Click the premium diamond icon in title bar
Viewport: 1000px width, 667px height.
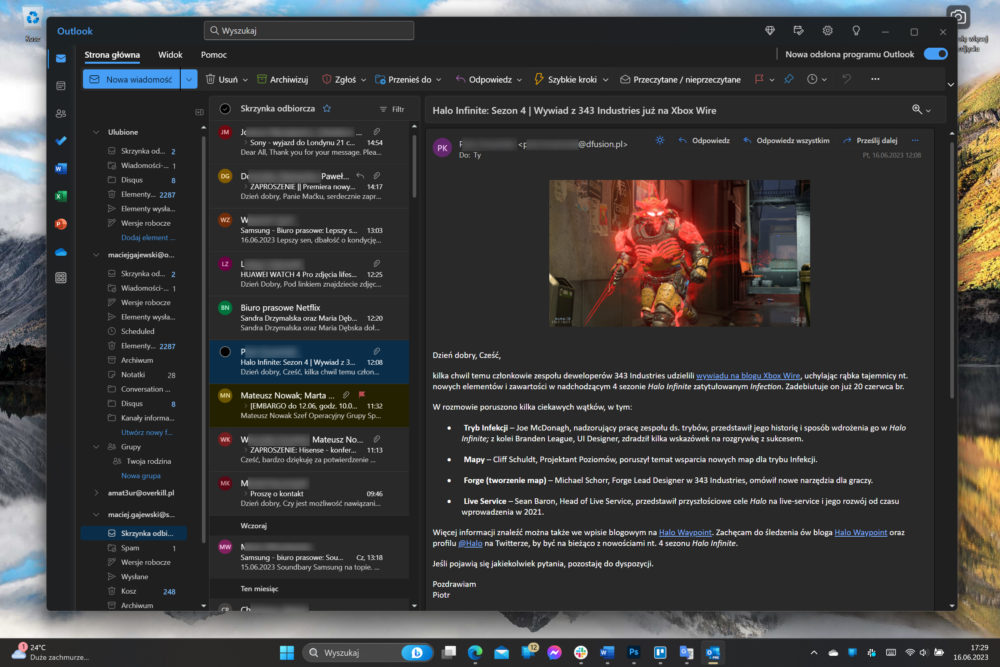click(770, 31)
